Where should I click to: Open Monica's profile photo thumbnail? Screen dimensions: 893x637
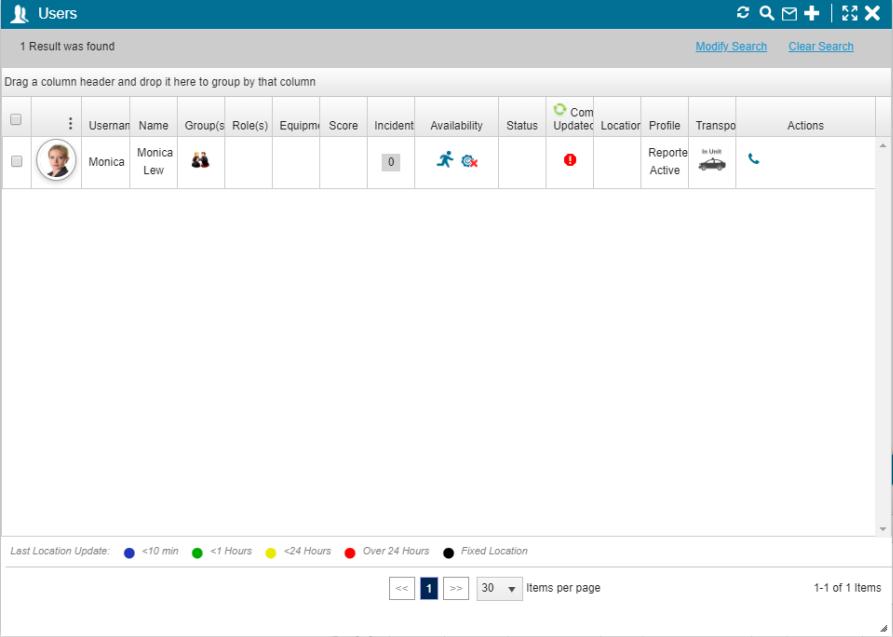(56, 160)
